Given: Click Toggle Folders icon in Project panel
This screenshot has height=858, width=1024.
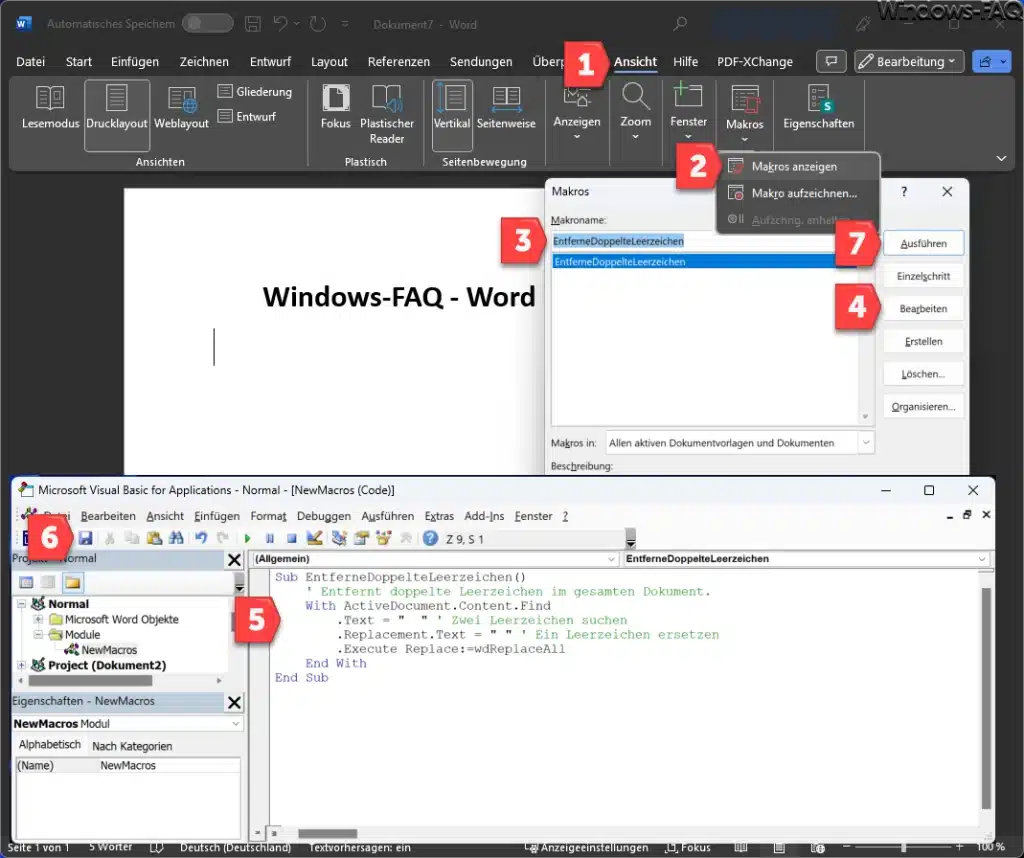Looking at the screenshot, I should pyautogui.click(x=72, y=582).
